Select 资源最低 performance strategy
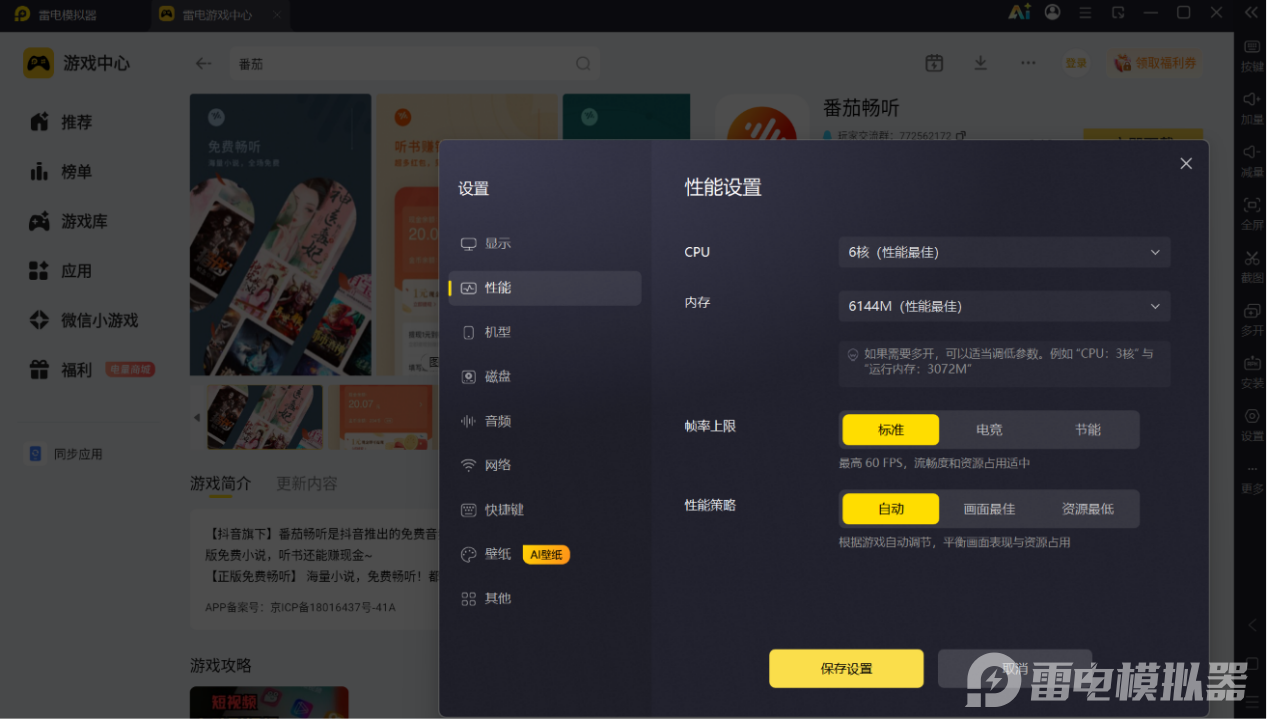The image size is (1267, 719). point(1087,509)
